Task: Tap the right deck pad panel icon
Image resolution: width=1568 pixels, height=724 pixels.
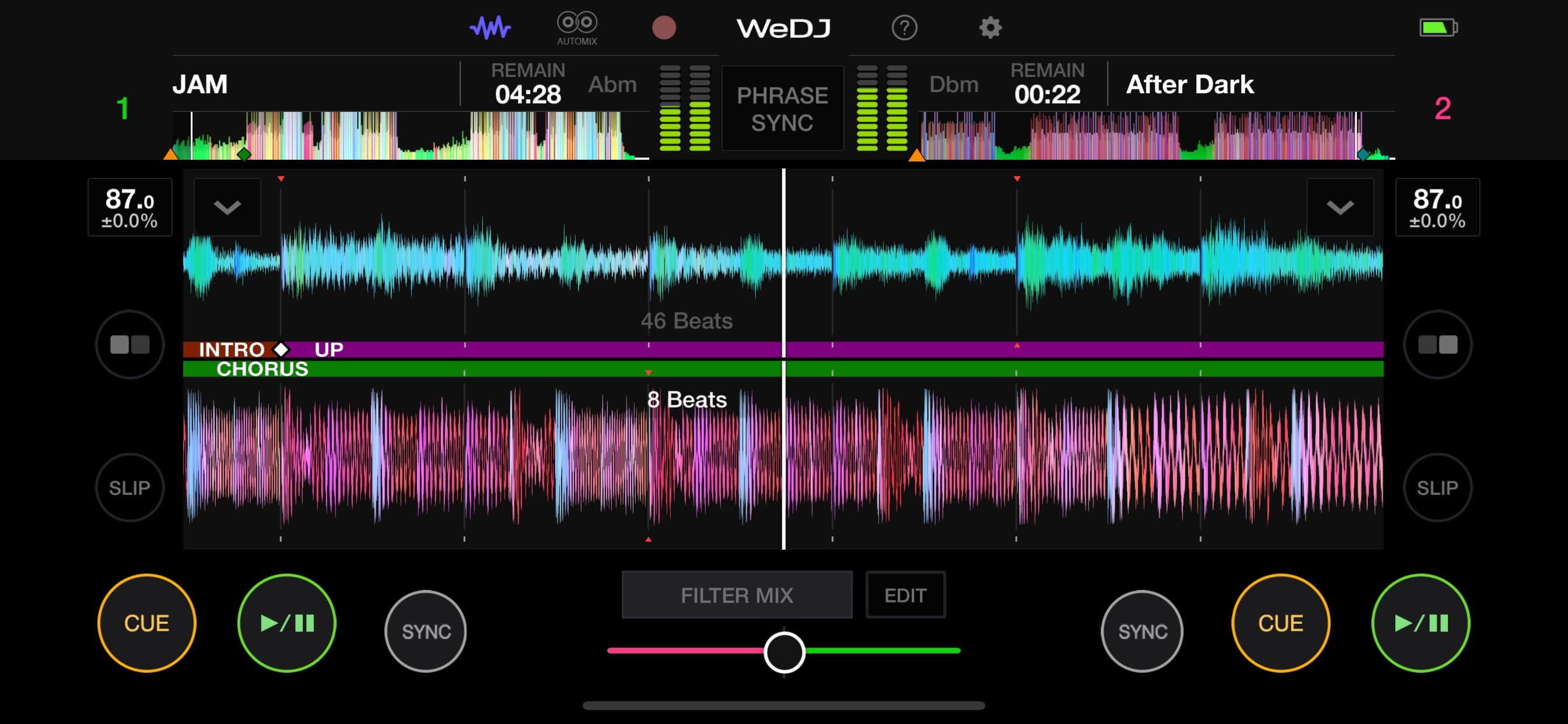Action: pos(1437,345)
